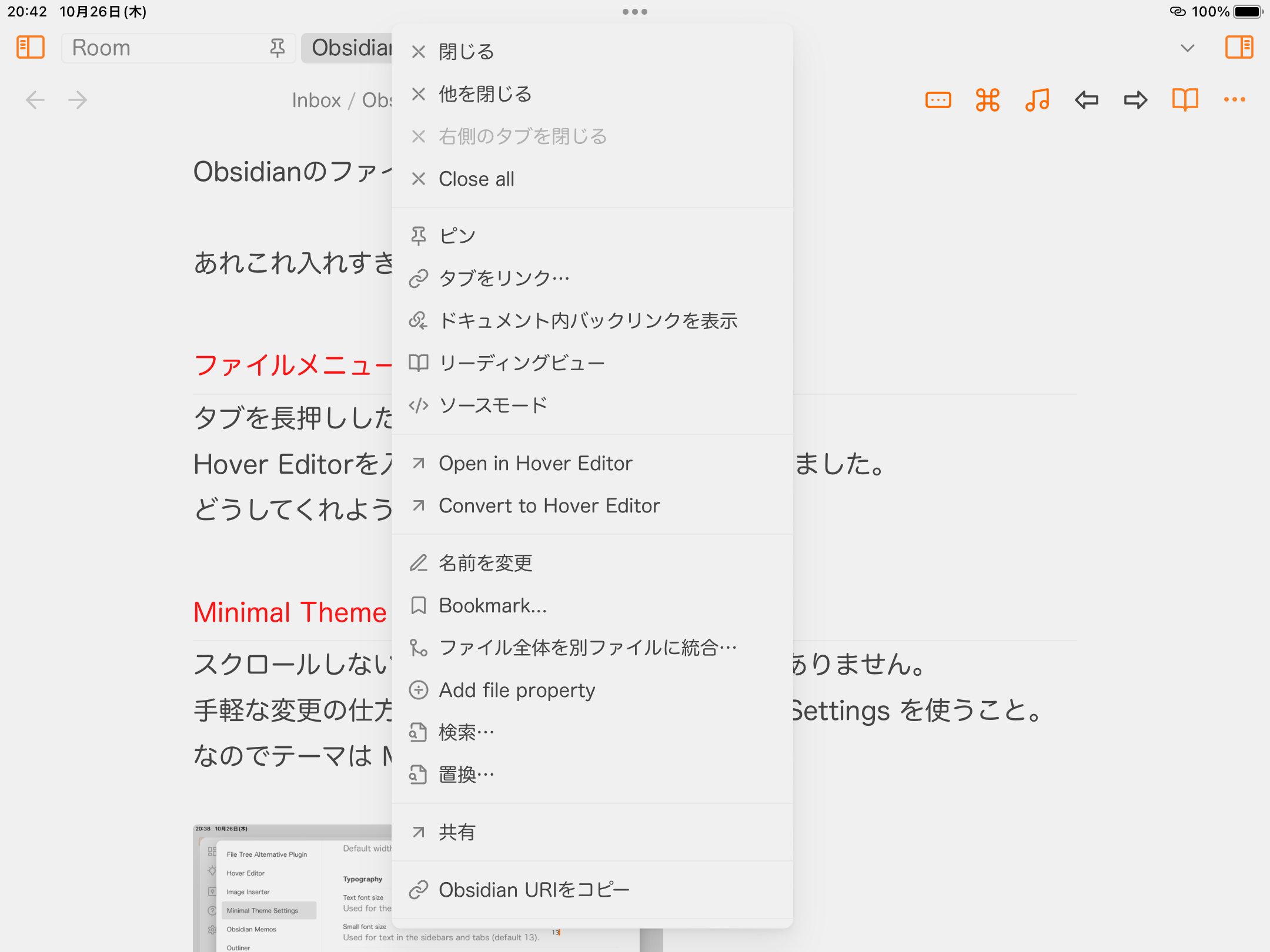Screen dimensions: 1270x952
Task: Open the 'Bookmark...' menu entry
Action: 493,605
